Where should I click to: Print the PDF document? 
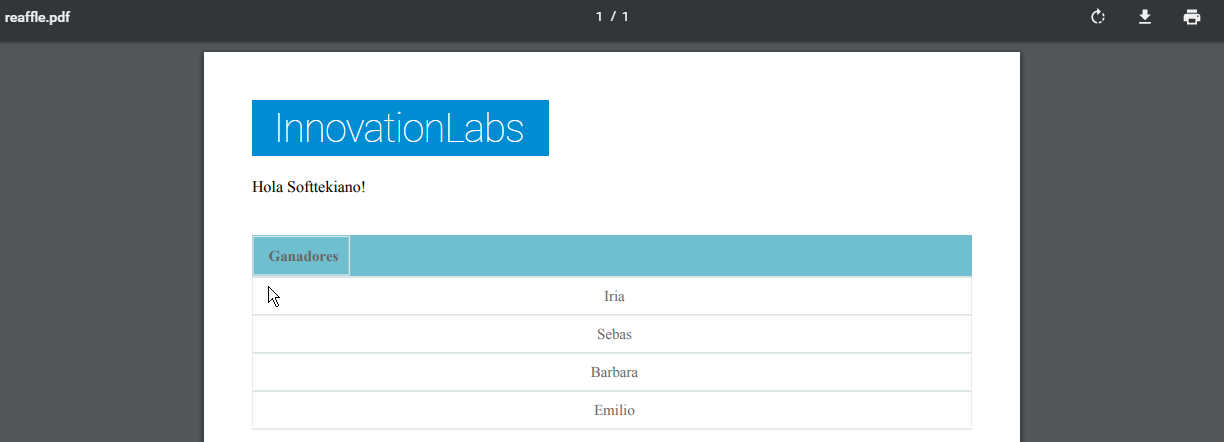1191,17
